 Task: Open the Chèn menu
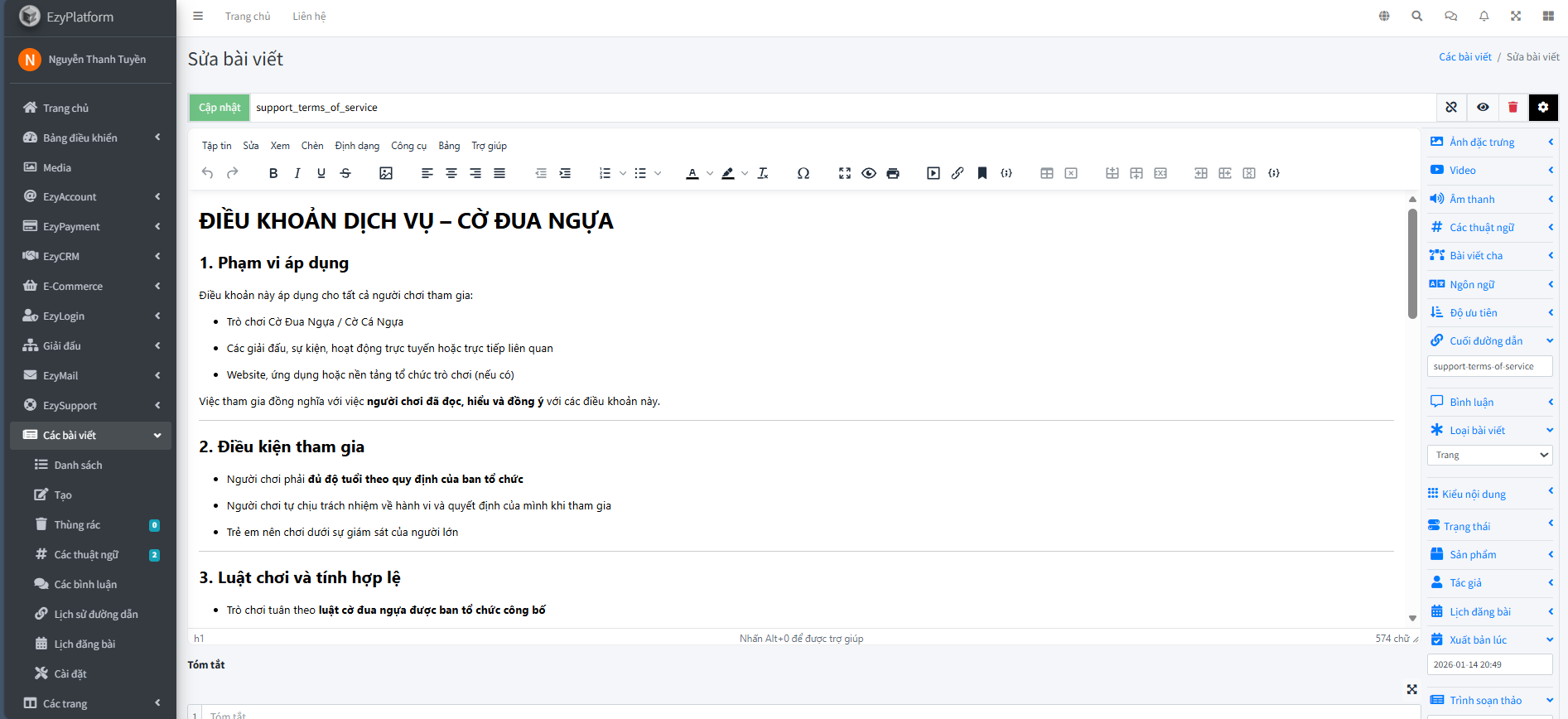(x=312, y=146)
